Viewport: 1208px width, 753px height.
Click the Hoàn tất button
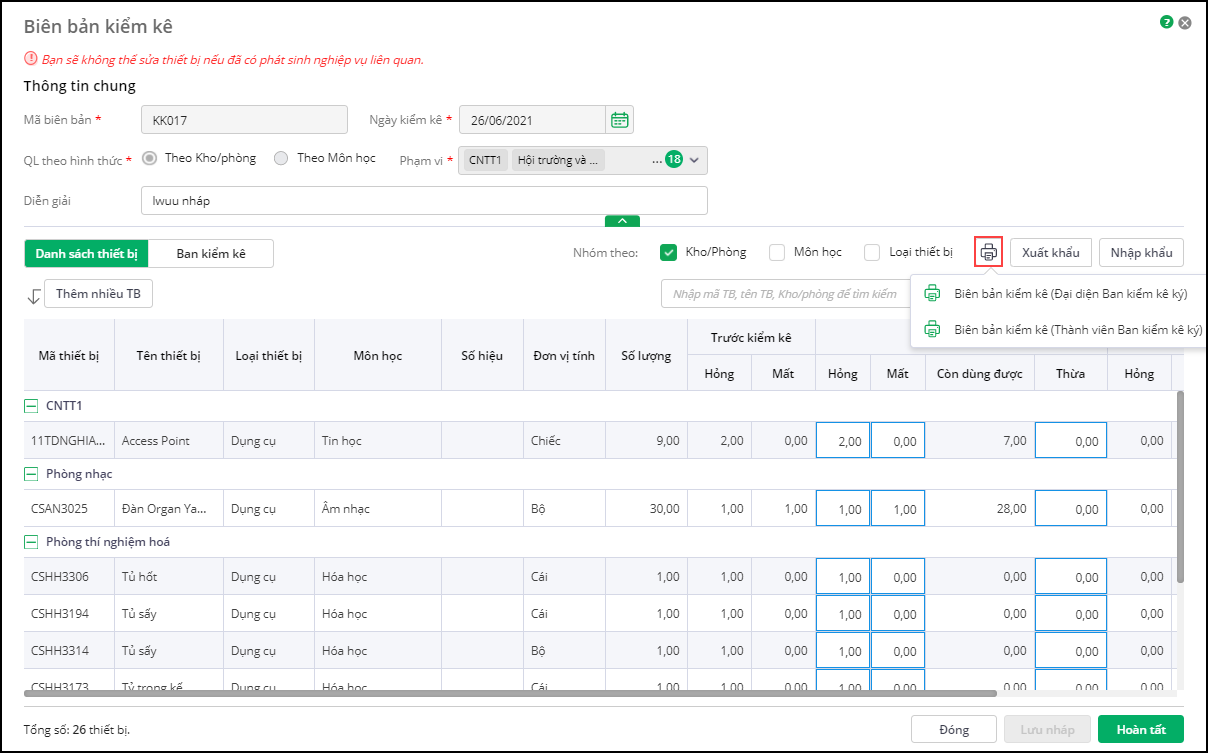point(1140,729)
